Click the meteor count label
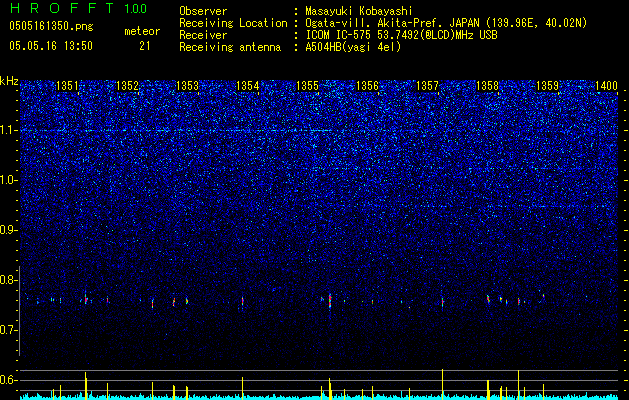The image size is (629, 400). (142, 31)
